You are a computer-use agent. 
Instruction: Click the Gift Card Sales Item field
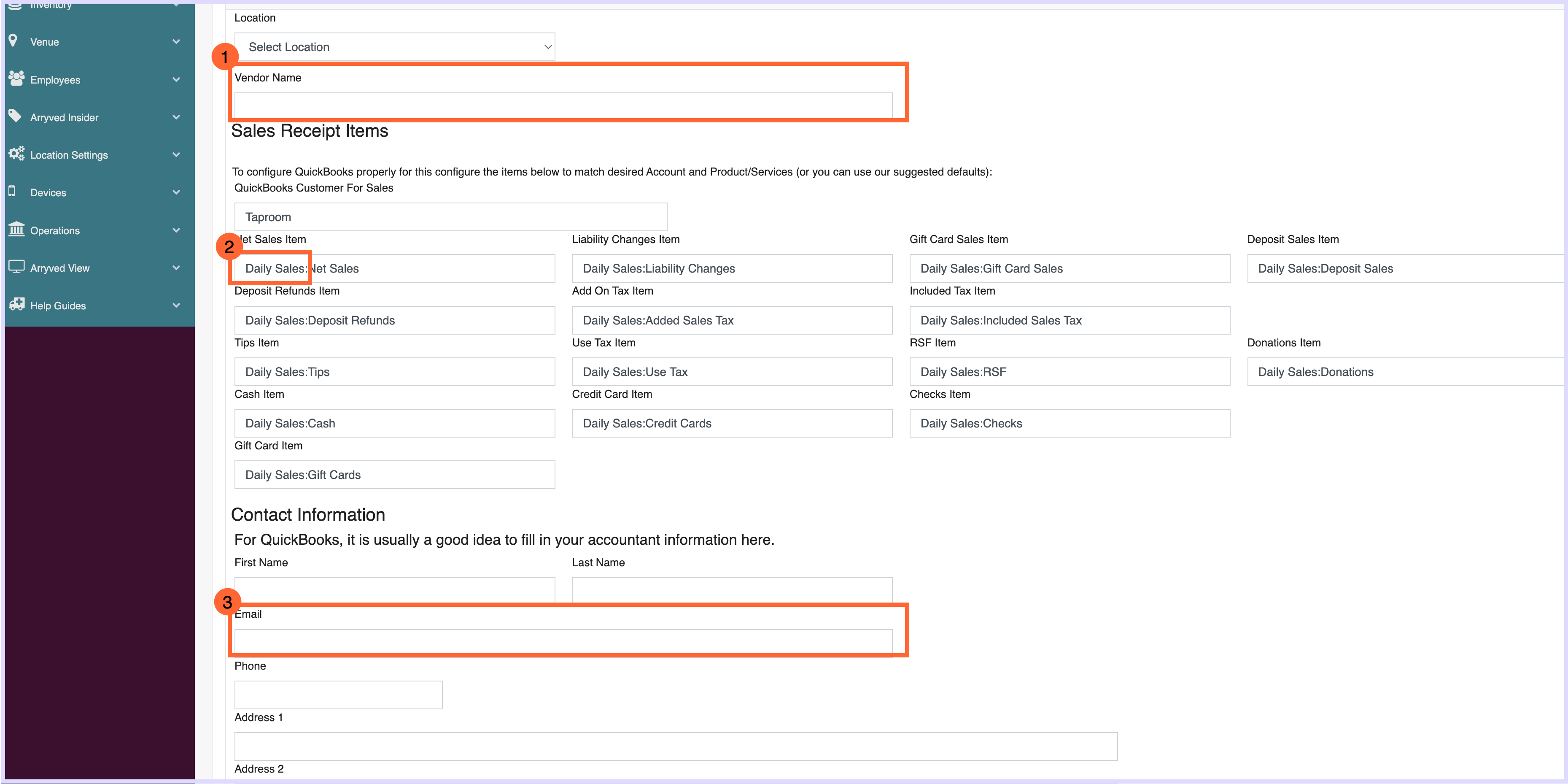(x=1070, y=269)
